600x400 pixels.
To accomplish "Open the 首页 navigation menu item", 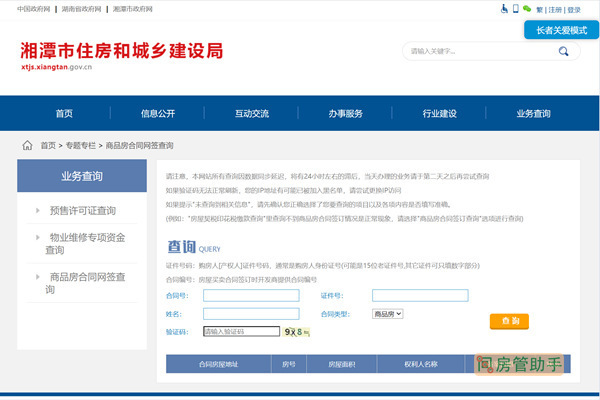I will [x=64, y=113].
